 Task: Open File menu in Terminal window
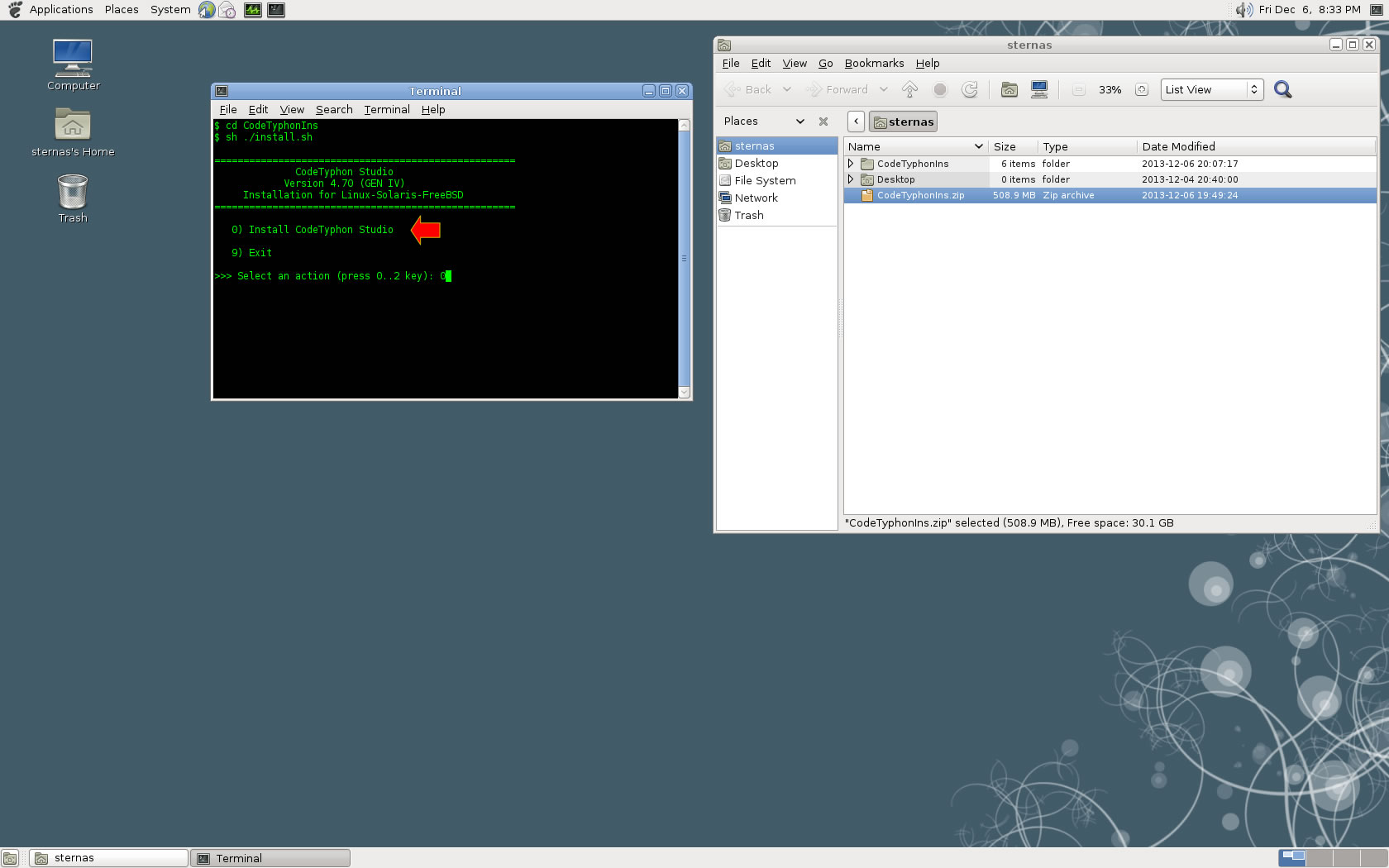(228, 109)
